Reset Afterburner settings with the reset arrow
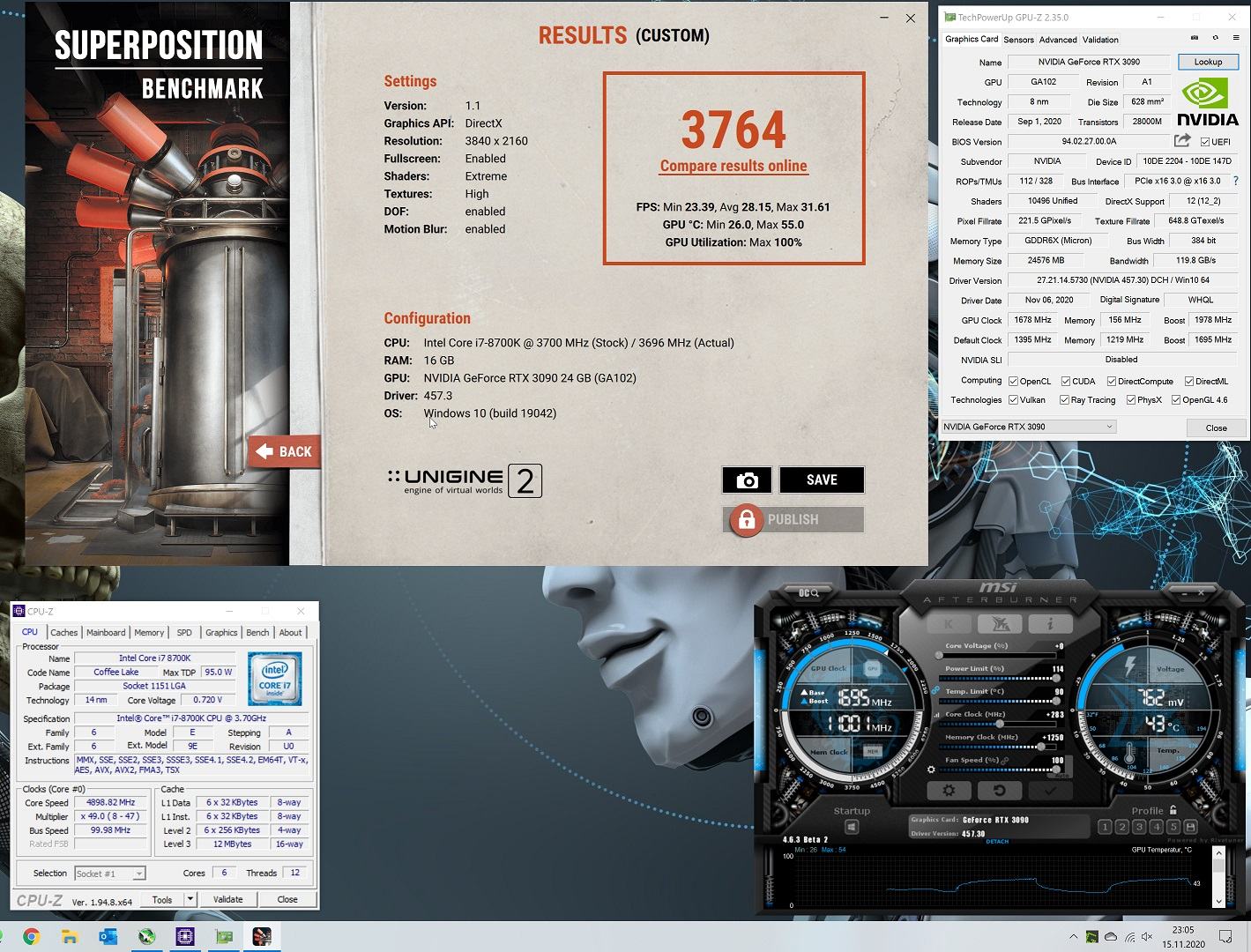Screen dimensions: 1251x952 [999, 791]
